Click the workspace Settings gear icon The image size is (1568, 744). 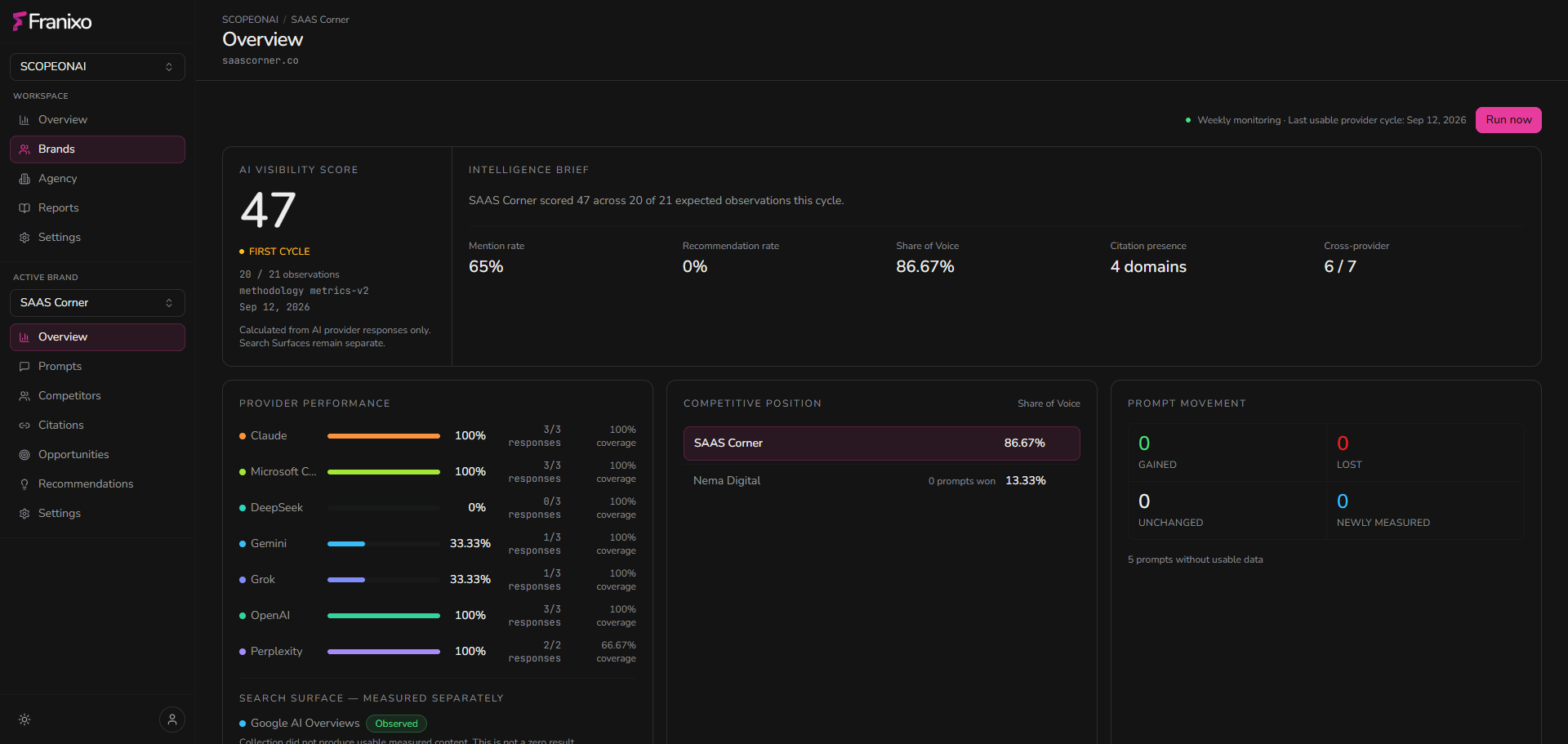(x=24, y=238)
